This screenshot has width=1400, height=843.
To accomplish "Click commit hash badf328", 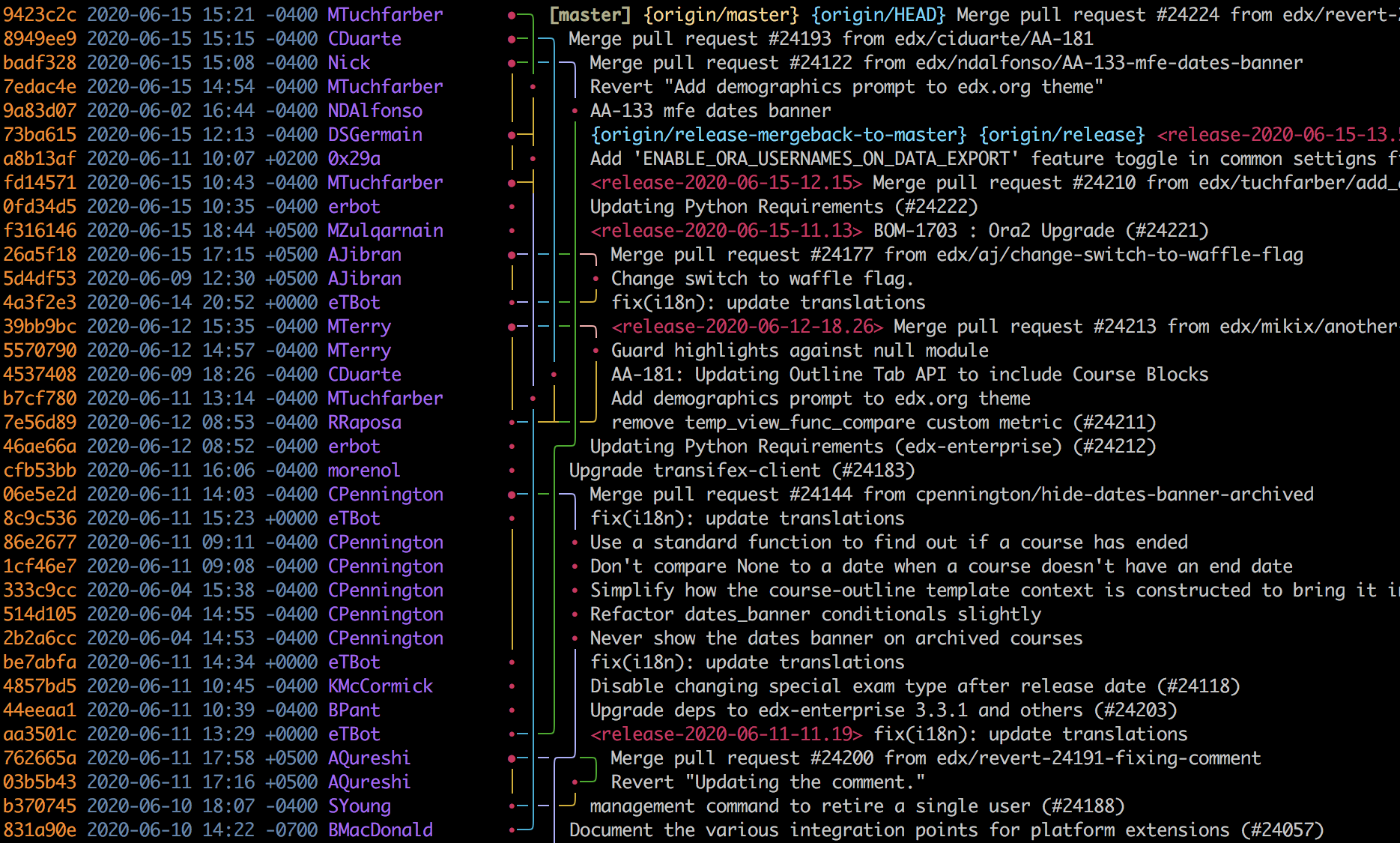I will click(x=40, y=63).
